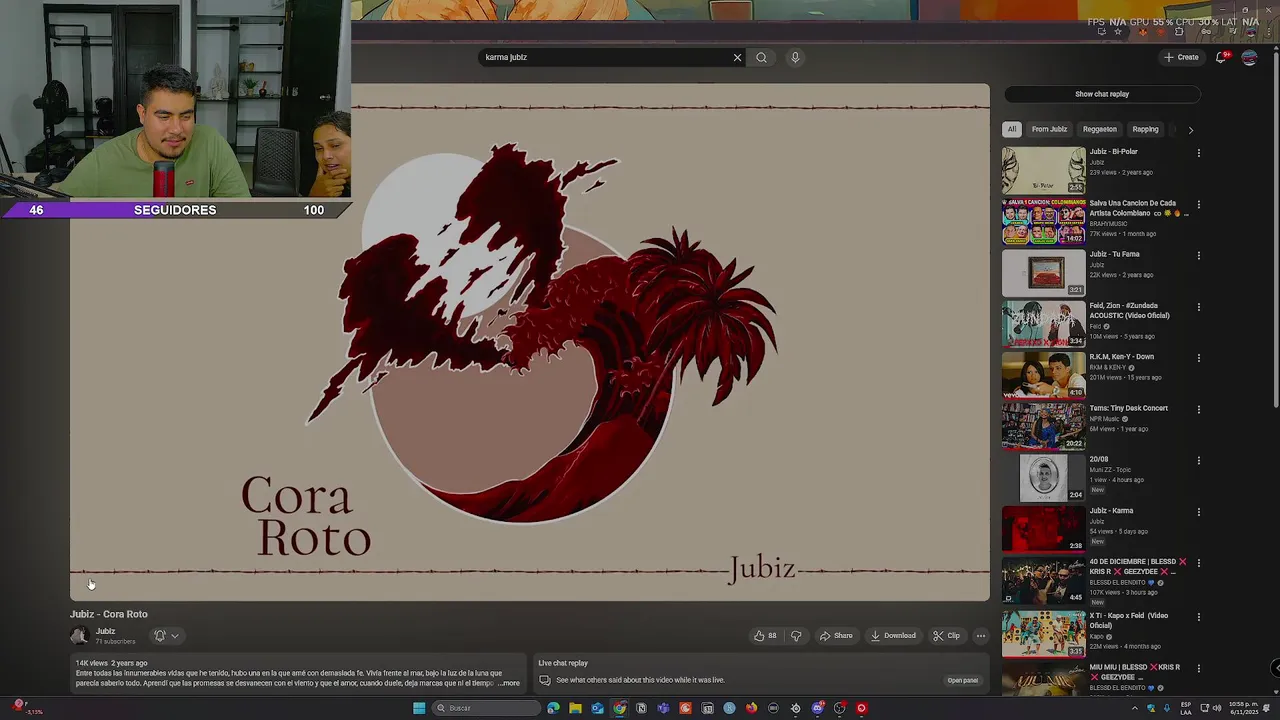1280x720 pixels.
Task: Open options menu for Feid, Zion - #Zundada
Action: 1198,307
